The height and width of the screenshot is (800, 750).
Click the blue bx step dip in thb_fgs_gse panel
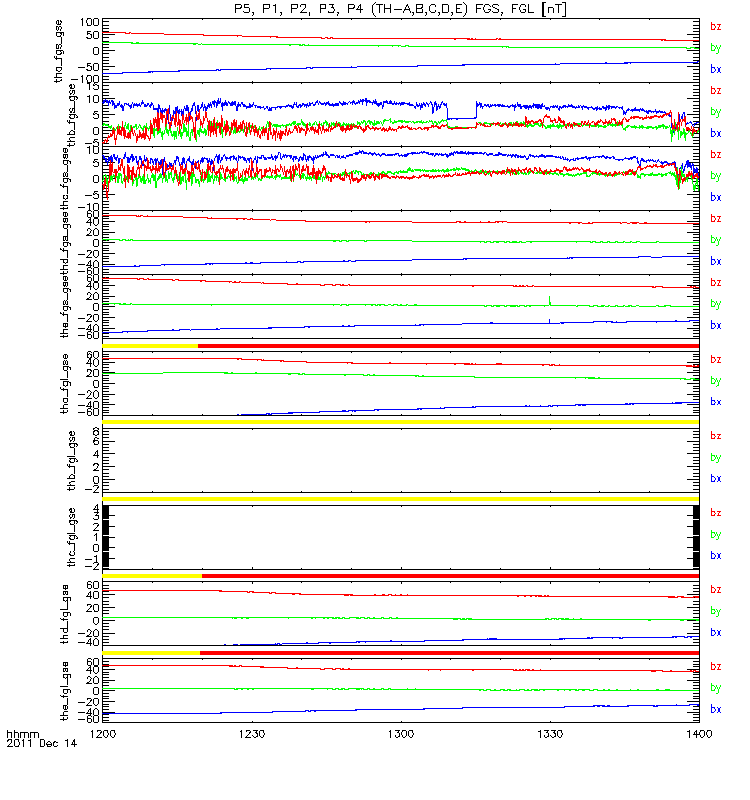click(462, 118)
